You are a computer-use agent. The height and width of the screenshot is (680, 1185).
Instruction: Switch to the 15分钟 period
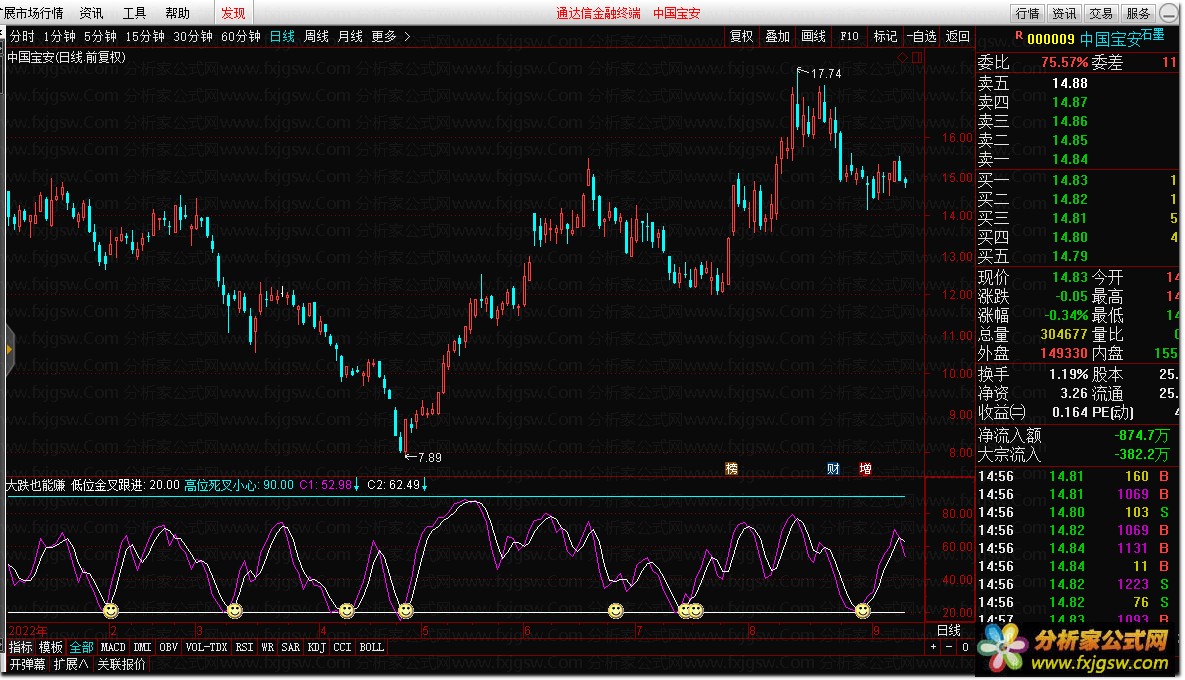point(144,36)
